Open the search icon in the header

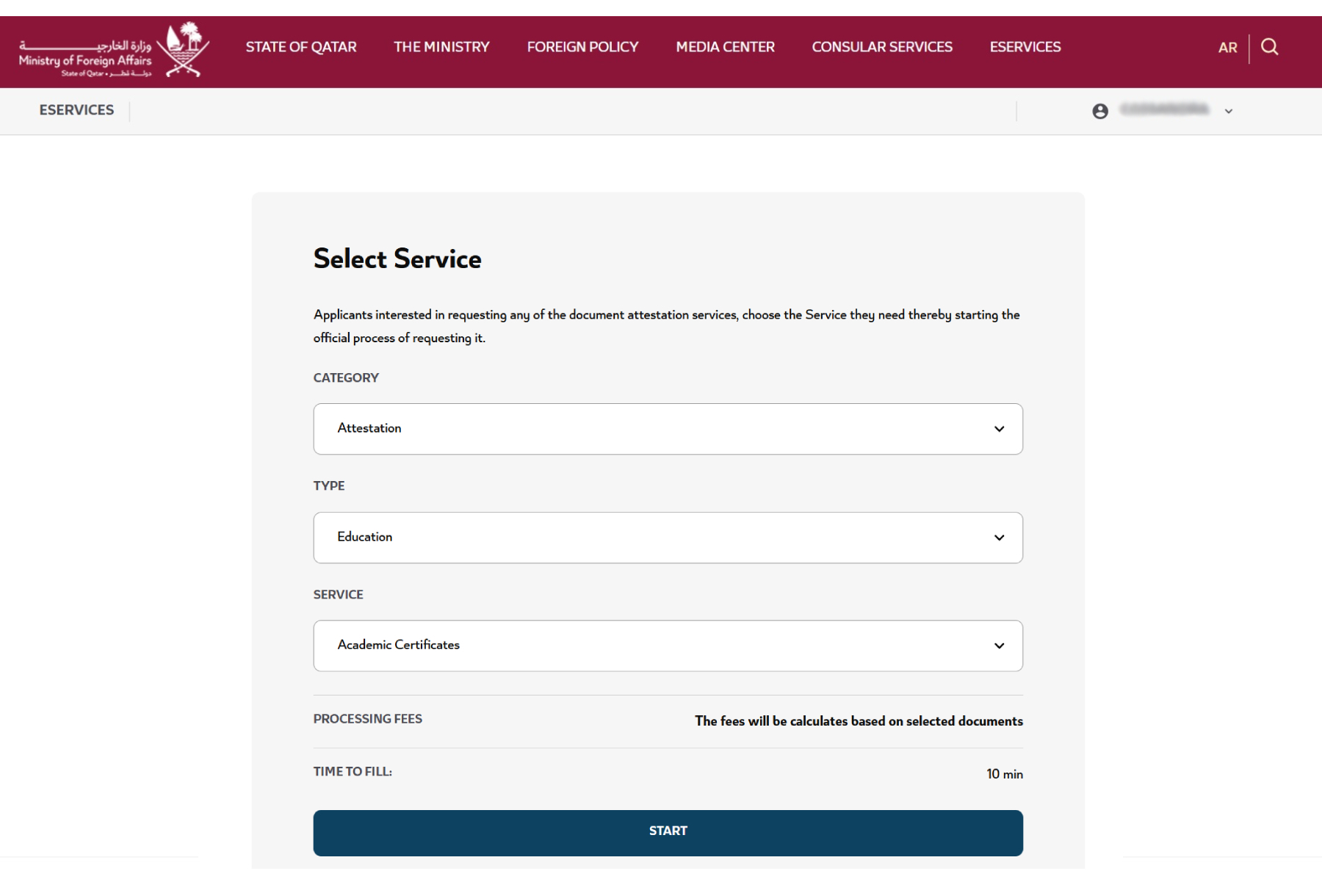click(x=1270, y=47)
